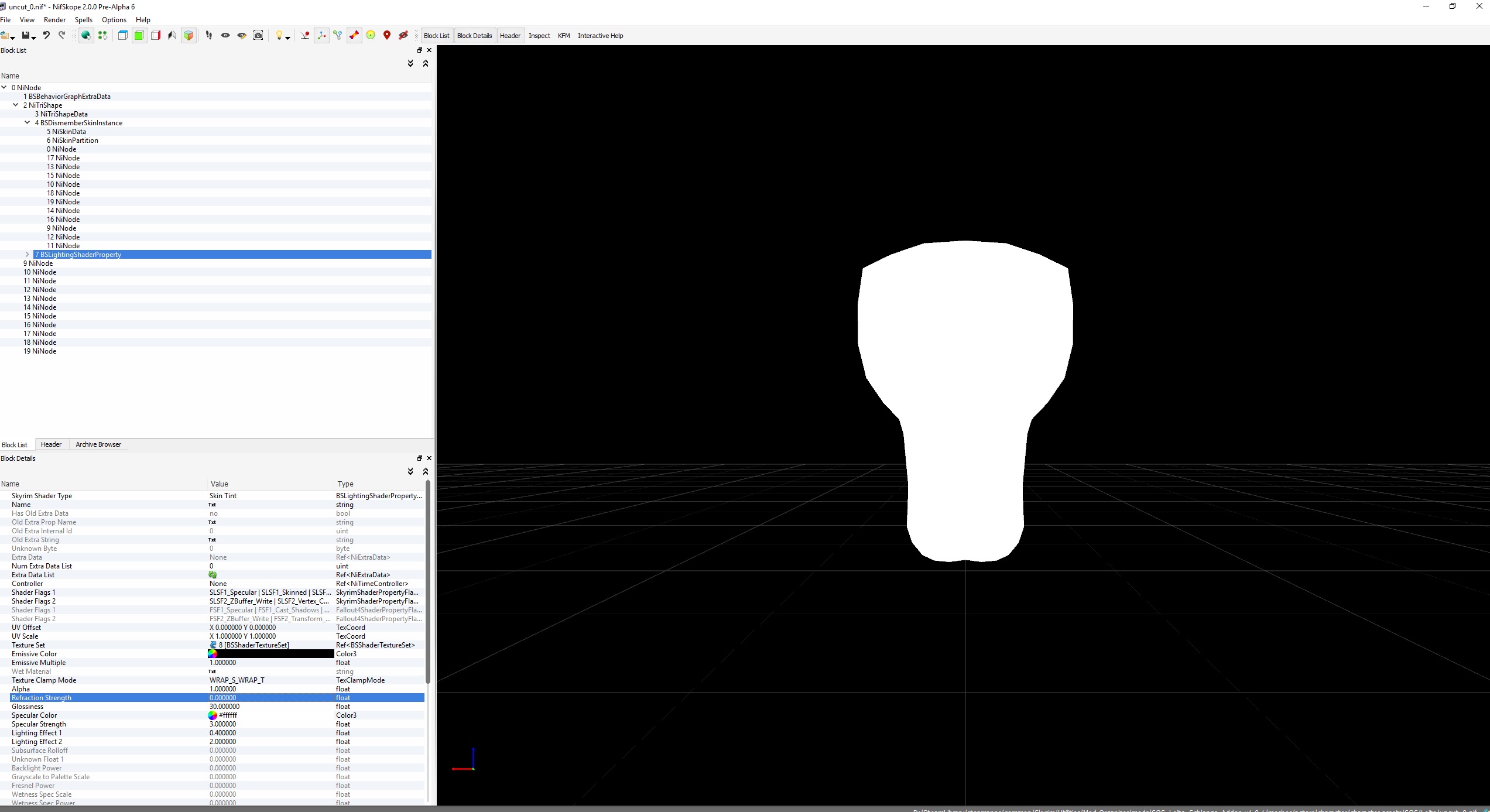This screenshot has width=1490, height=812.
Task: Toggle the crossed-out eye hidden icon
Action: click(403, 36)
